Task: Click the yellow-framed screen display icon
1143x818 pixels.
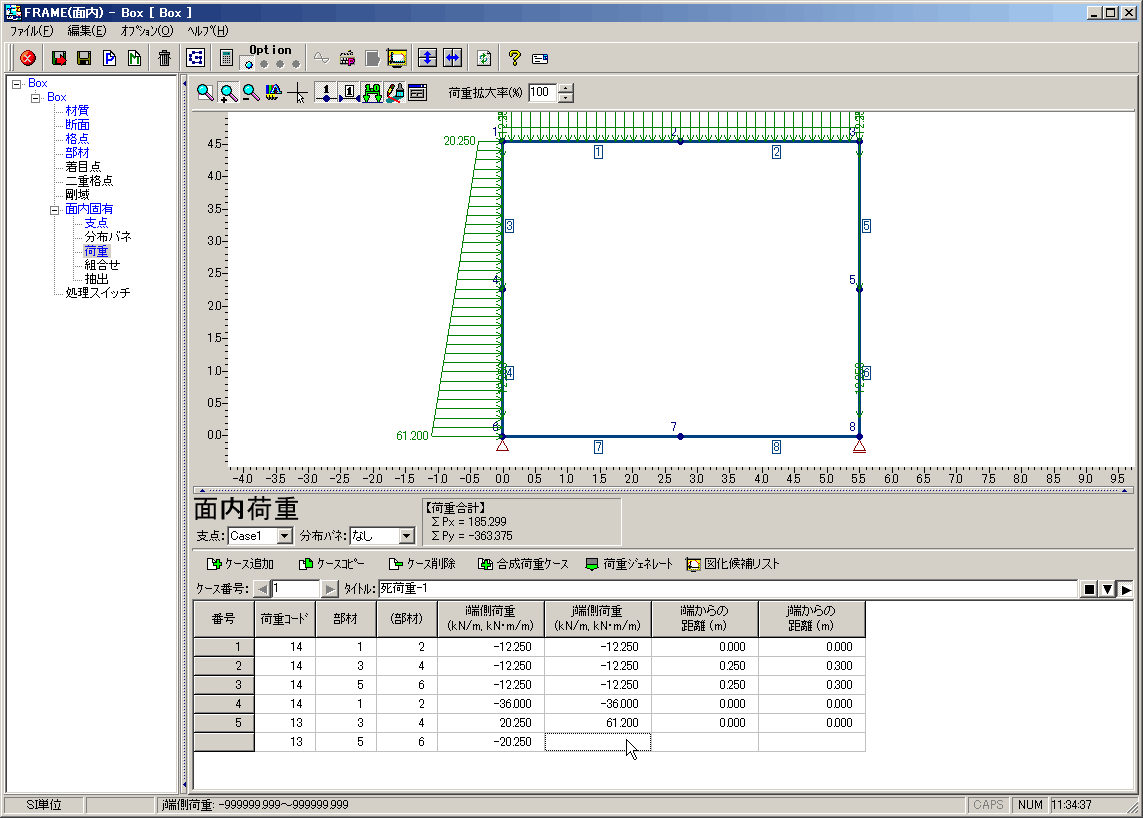Action: click(x=397, y=58)
